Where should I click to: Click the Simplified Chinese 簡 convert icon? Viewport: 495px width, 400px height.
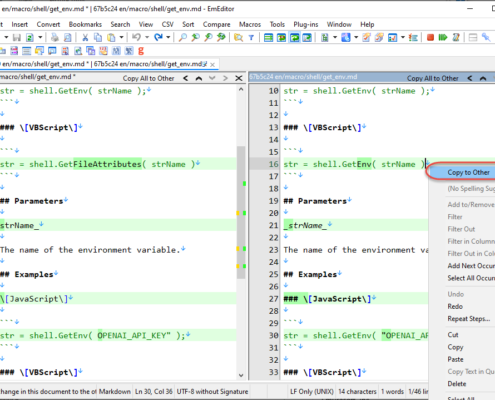[116, 51]
